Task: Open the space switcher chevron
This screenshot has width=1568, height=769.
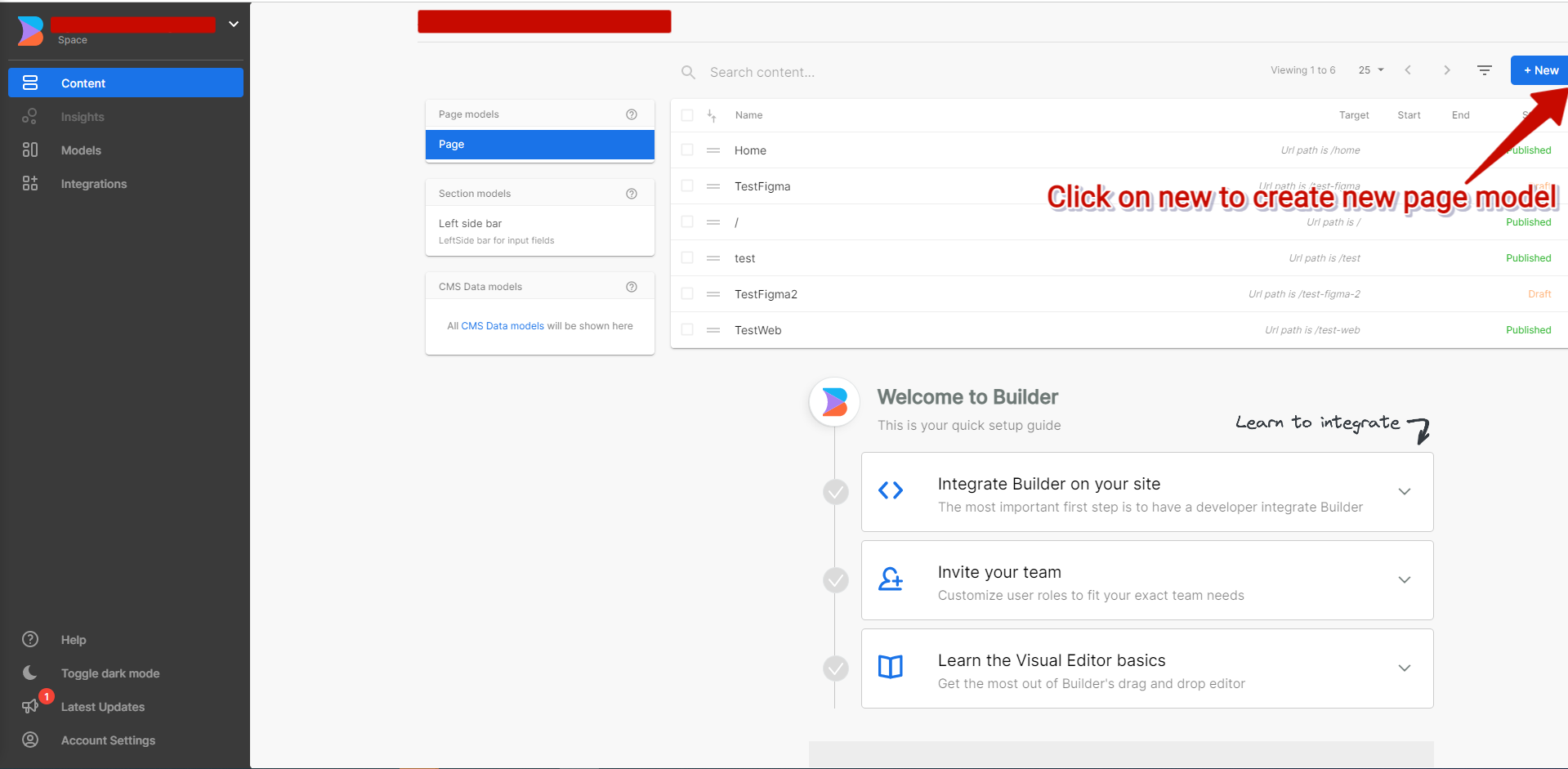Action: [x=234, y=25]
